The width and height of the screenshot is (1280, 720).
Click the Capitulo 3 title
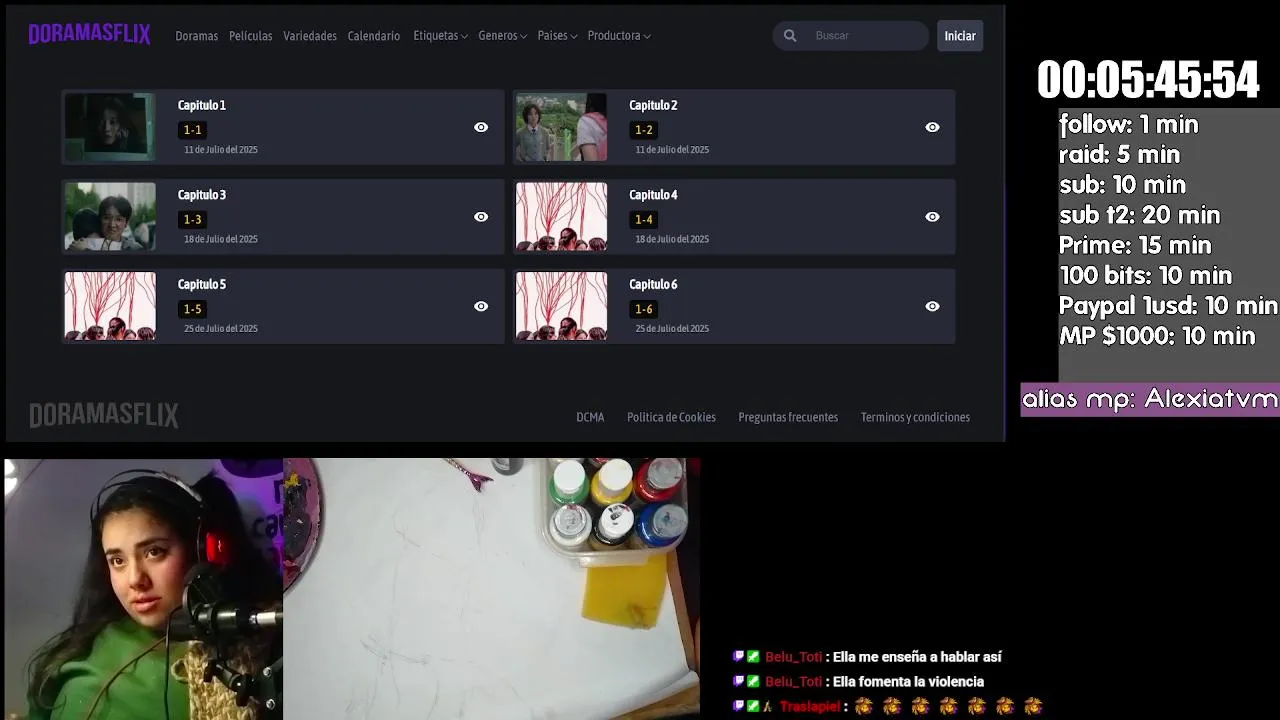pyautogui.click(x=202, y=195)
